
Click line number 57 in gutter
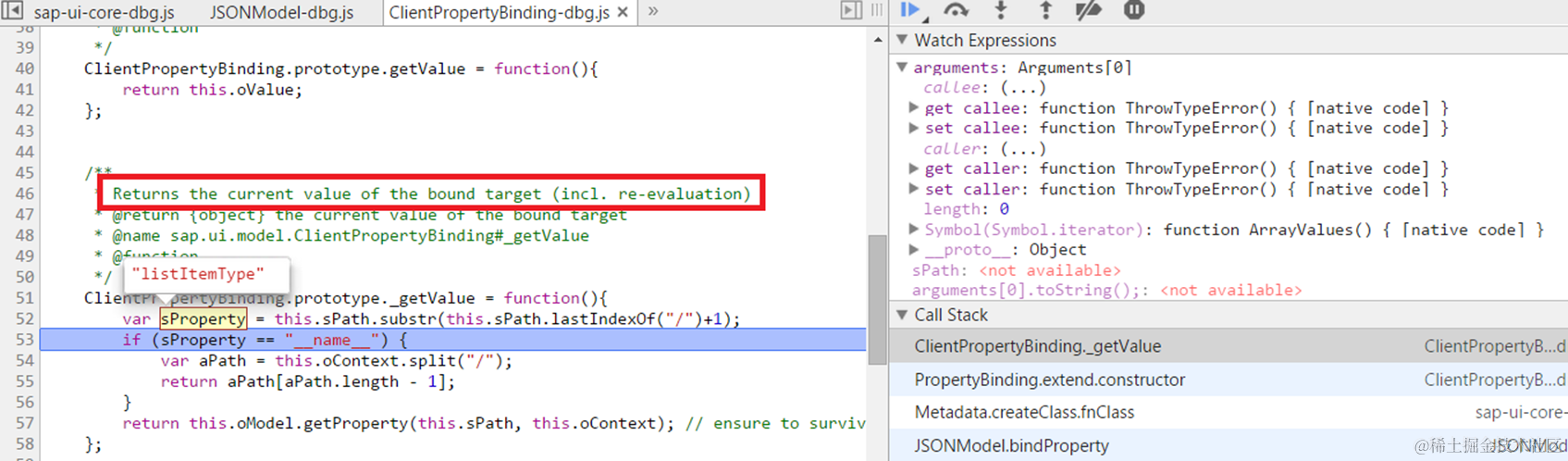pos(25,423)
